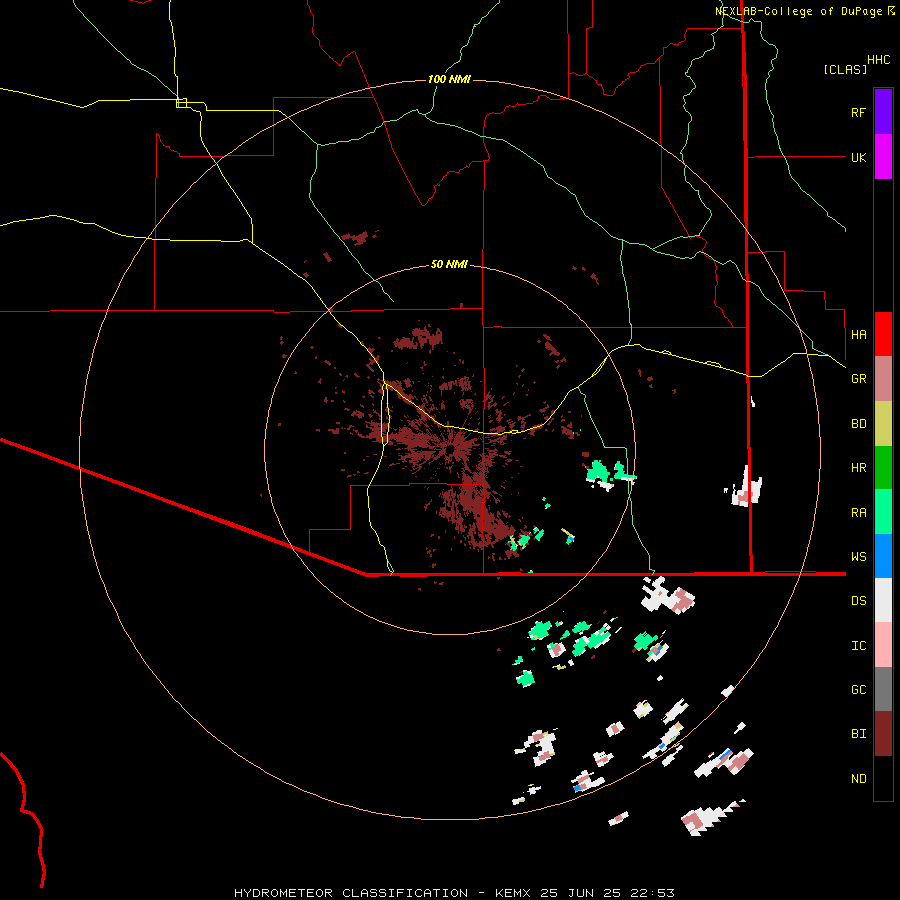Image resolution: width=900 pixels, height=900 pixels.
Task: Click the Hydrometeor Classification KEMX title caption
Action: (454, 893)
